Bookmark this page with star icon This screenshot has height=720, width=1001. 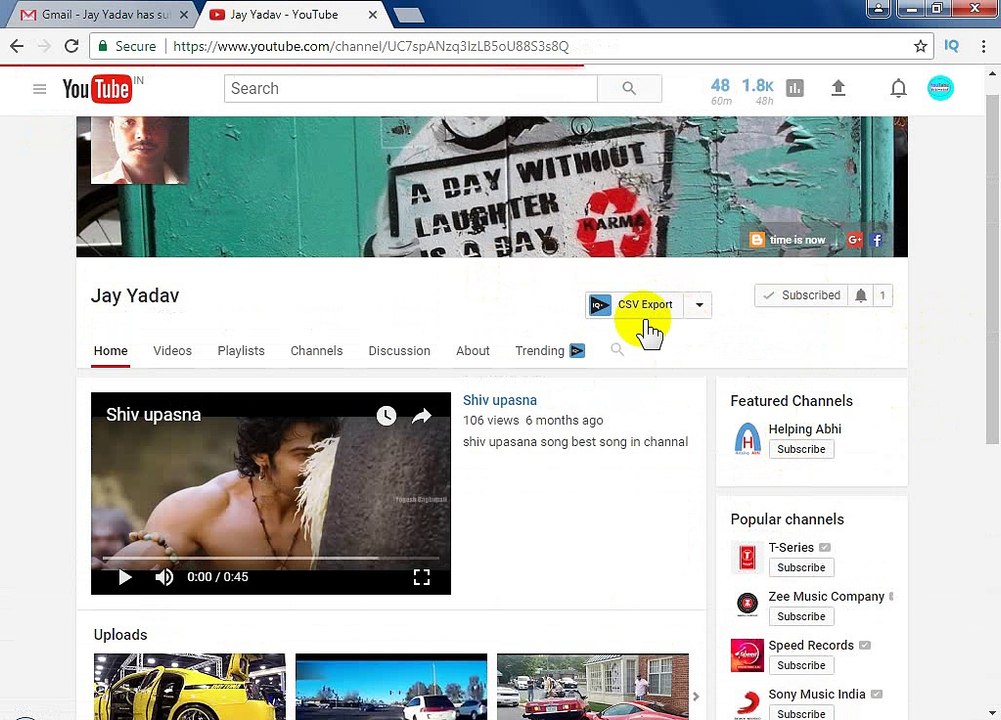pos(920,46)
